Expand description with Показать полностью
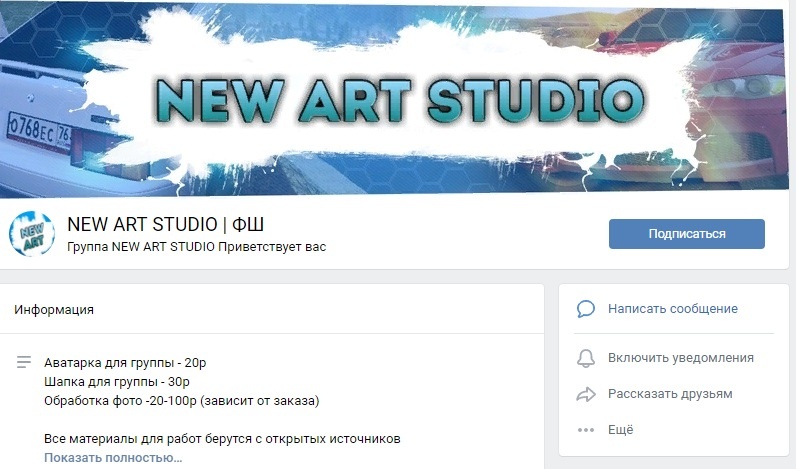This screenshot has height=469, width=796. point(113,458)
